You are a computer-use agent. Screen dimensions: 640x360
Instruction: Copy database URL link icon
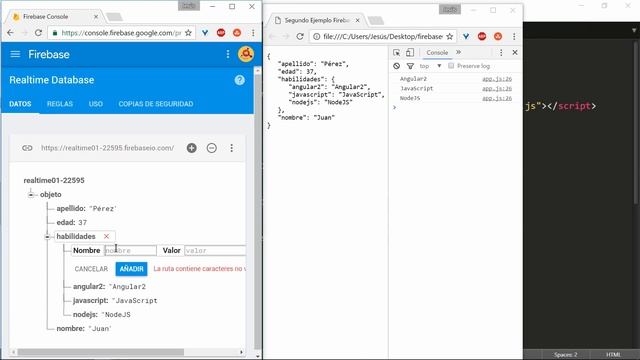[x=27, y=148]
